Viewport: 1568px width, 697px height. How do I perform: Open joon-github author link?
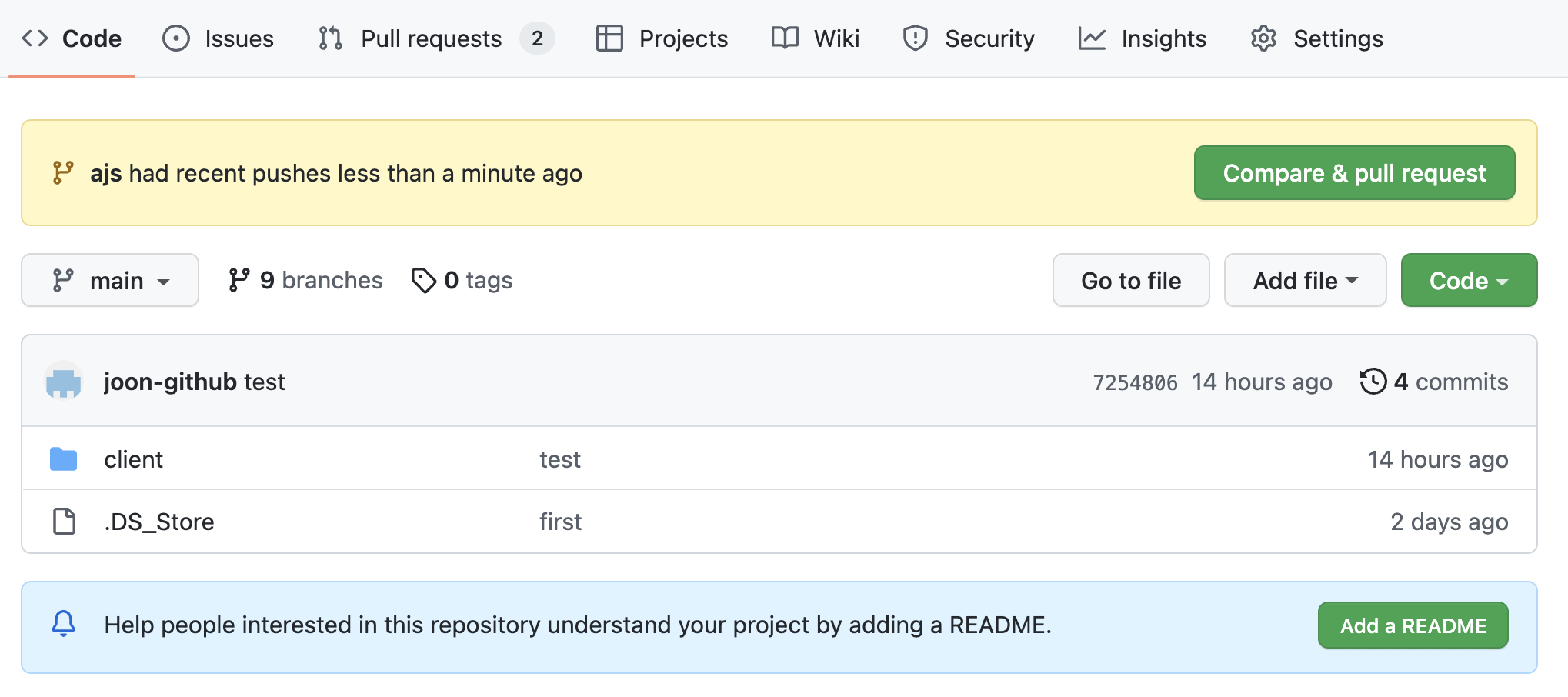(170, 382)
